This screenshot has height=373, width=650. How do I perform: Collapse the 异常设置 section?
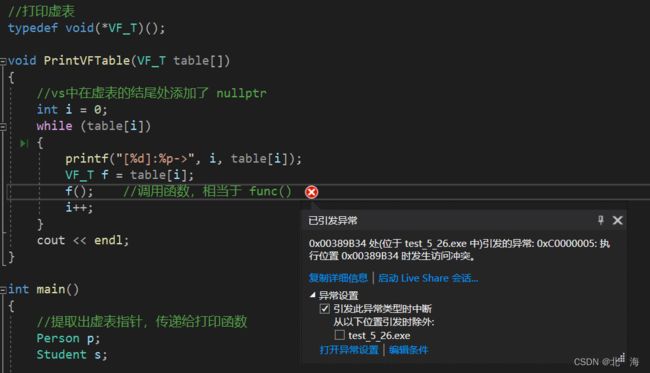(x=313, y=295)
